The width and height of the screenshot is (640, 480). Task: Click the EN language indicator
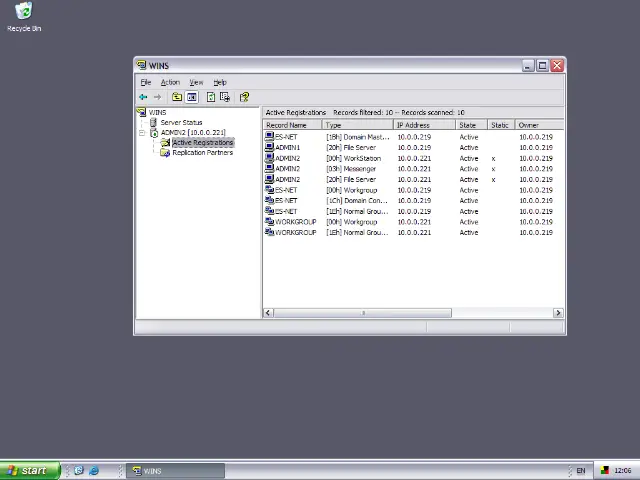[580, 471]
